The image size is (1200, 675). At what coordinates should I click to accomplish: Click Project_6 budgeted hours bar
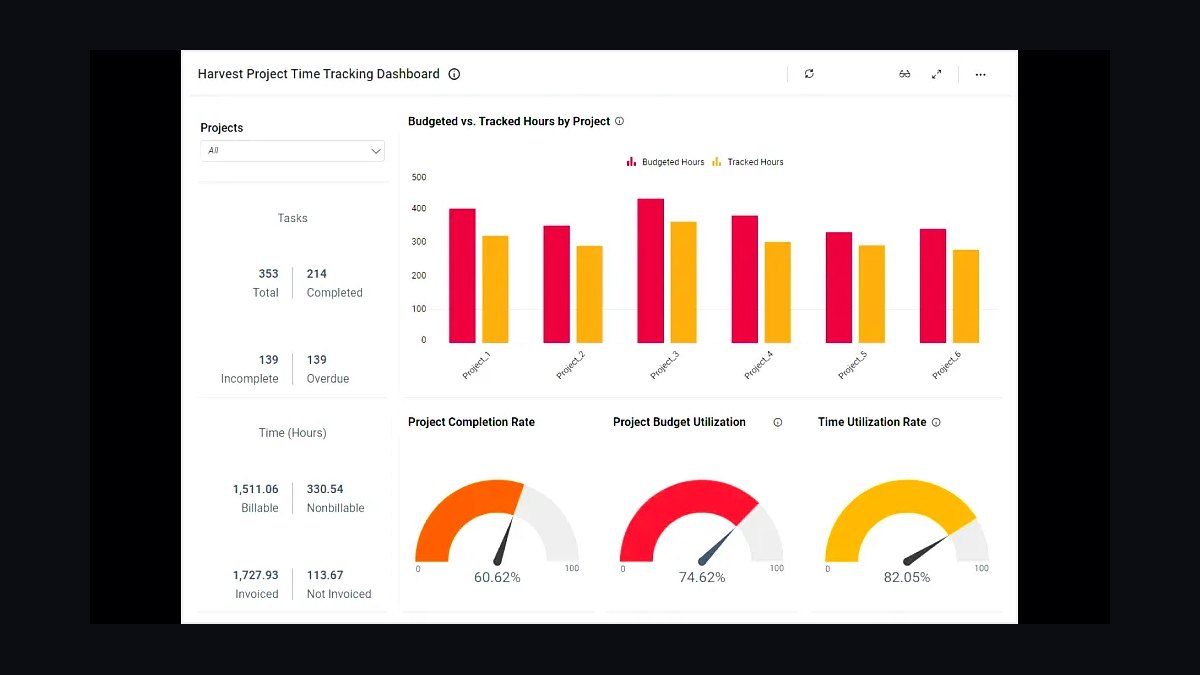(933, 286)
